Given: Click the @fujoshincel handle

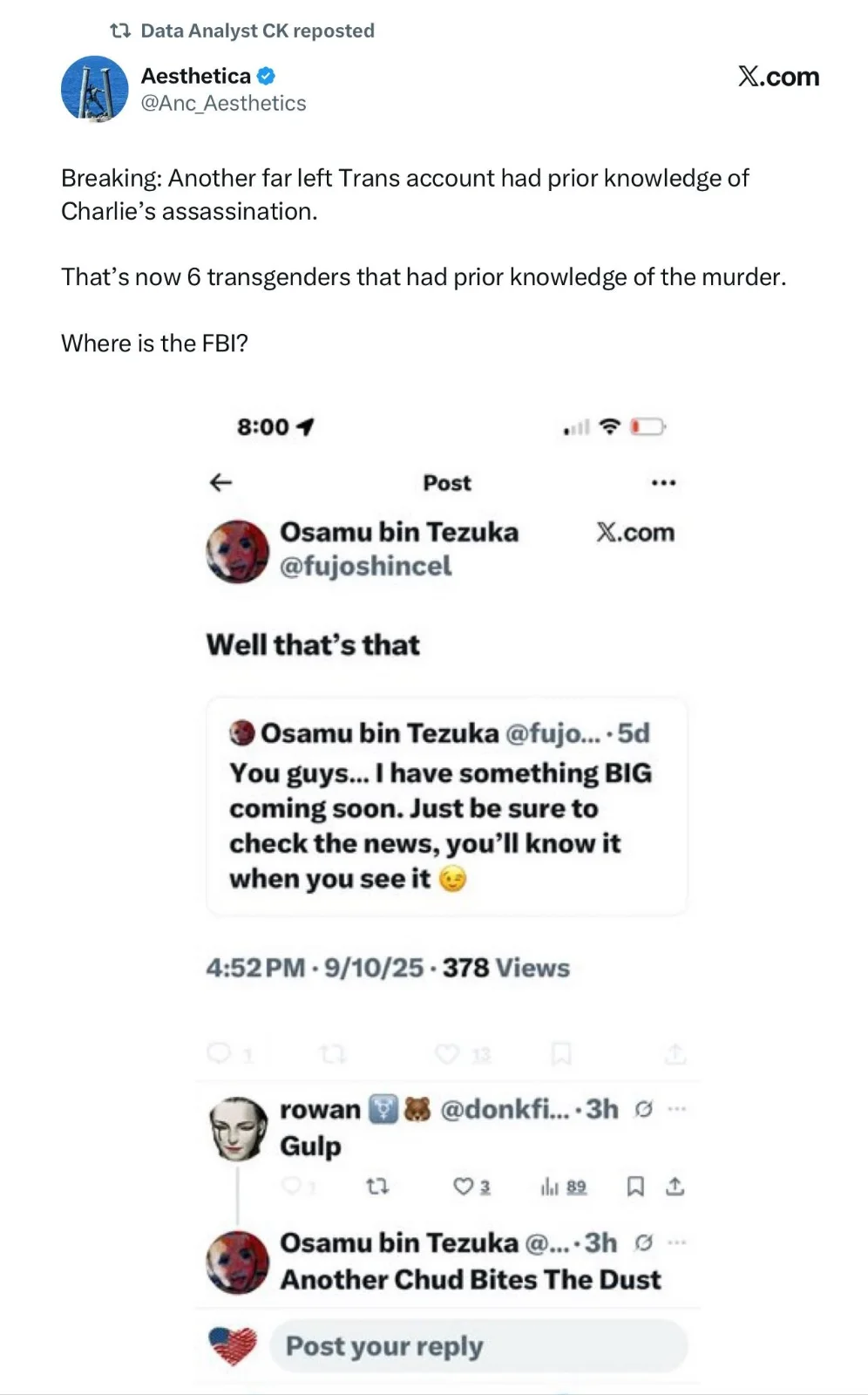Looking at the screenshot, I should tap(365, 567).
